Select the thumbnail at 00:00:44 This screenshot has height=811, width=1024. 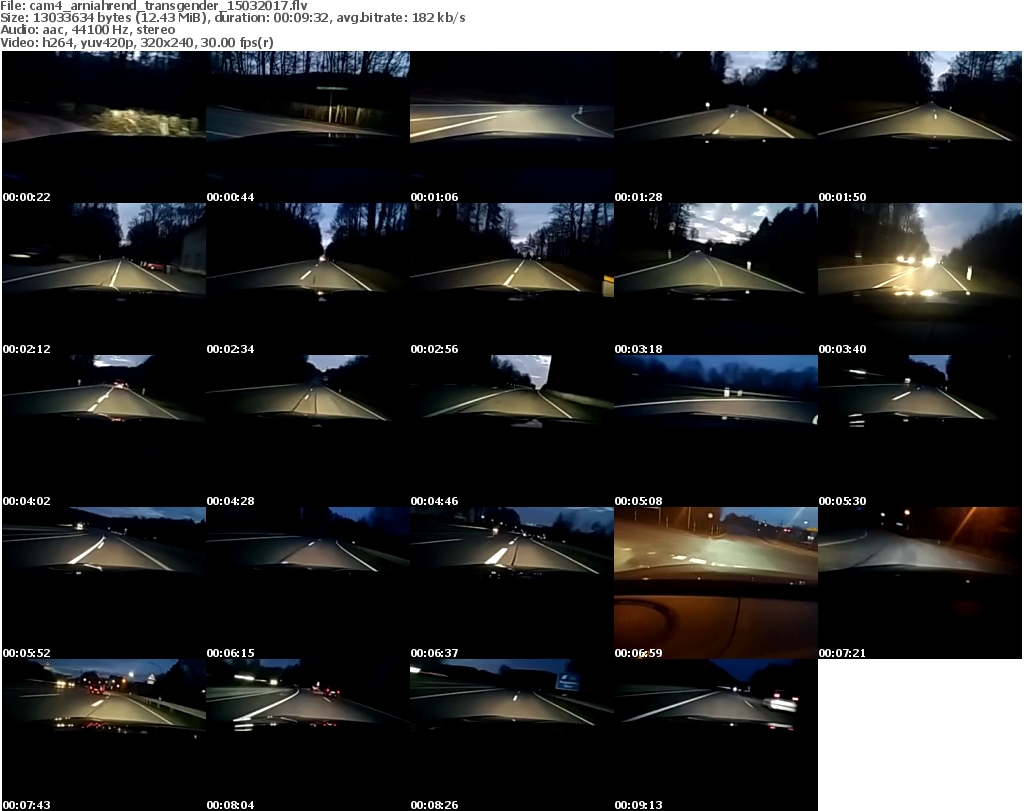(308, 127)
